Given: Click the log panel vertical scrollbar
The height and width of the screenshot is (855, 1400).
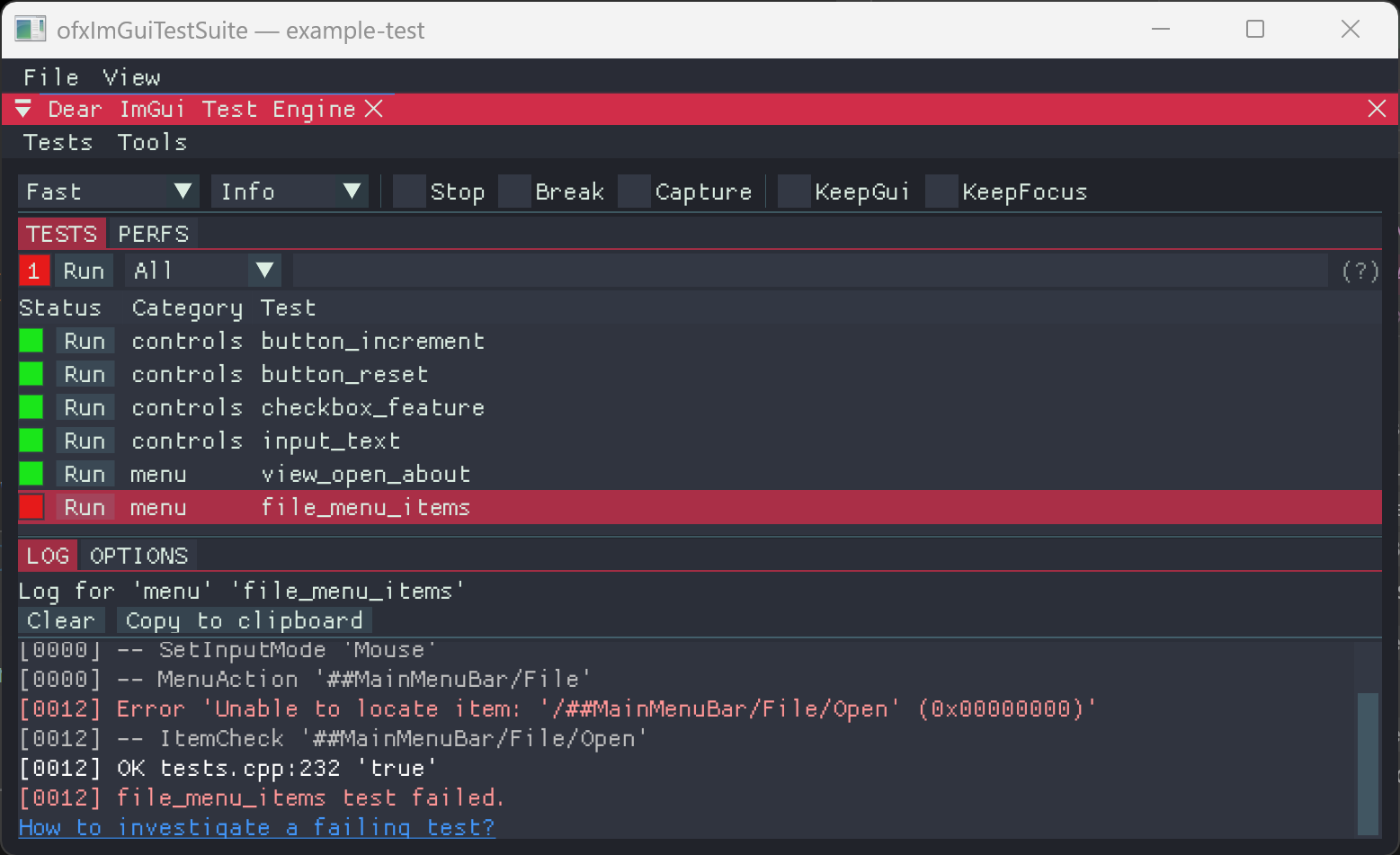Looking at the screenshot, I should (1368, 763).
